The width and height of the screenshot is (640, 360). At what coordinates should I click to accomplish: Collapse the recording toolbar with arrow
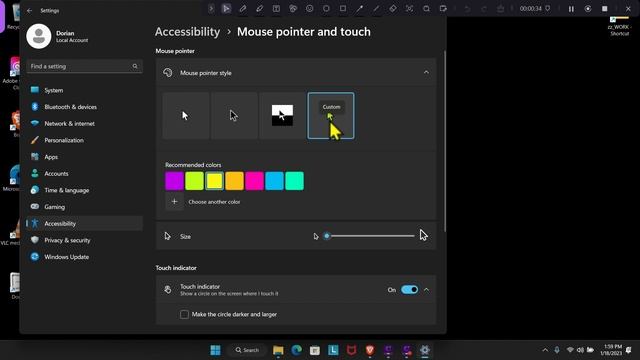coord(211,9)
